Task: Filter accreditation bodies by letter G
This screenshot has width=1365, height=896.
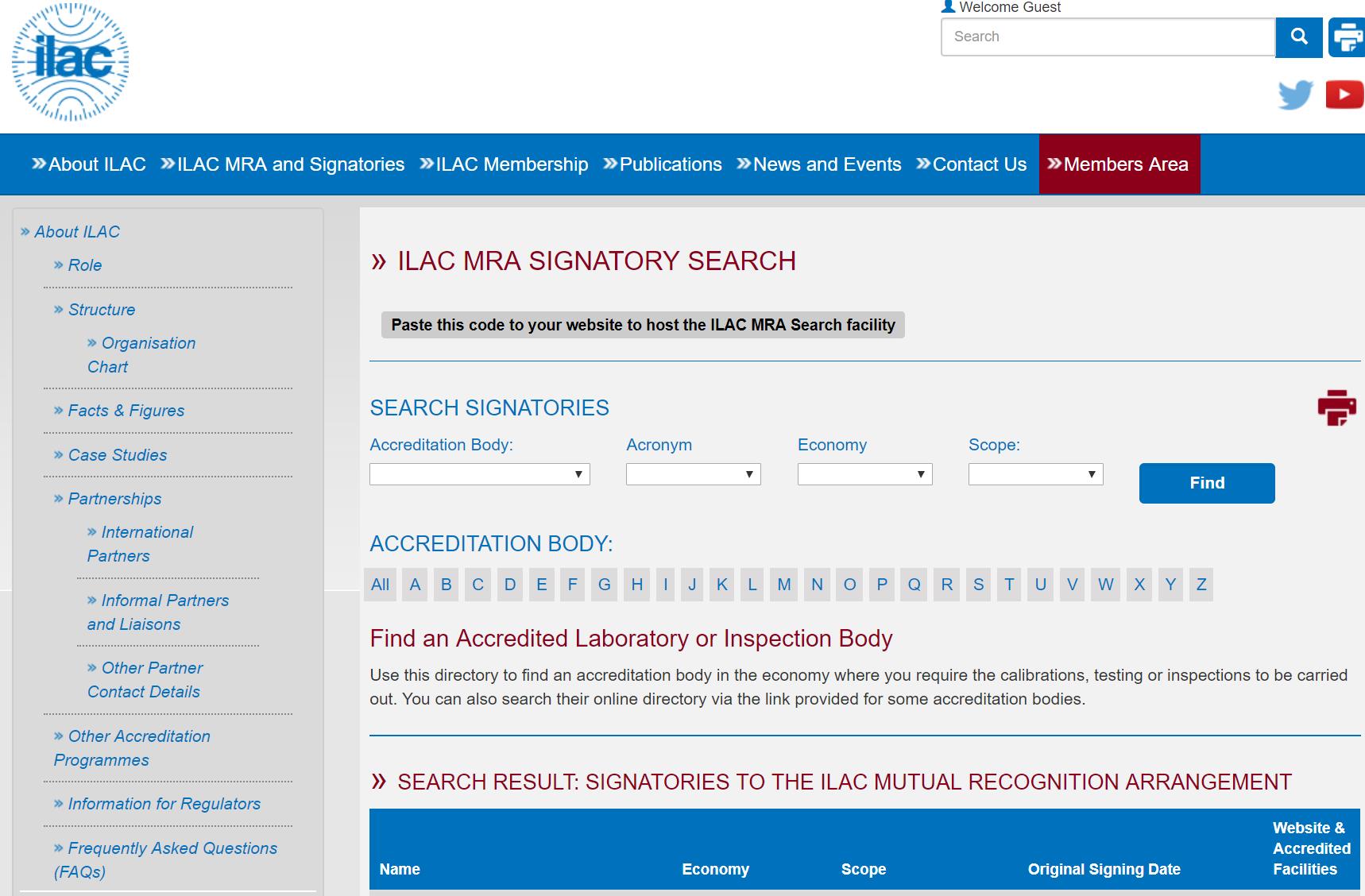Action: [605, 585]
